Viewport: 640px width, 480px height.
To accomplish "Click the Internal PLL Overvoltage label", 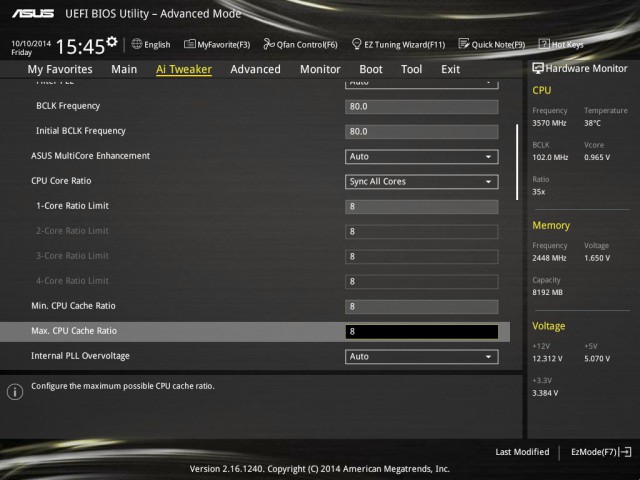I will 80,356.
